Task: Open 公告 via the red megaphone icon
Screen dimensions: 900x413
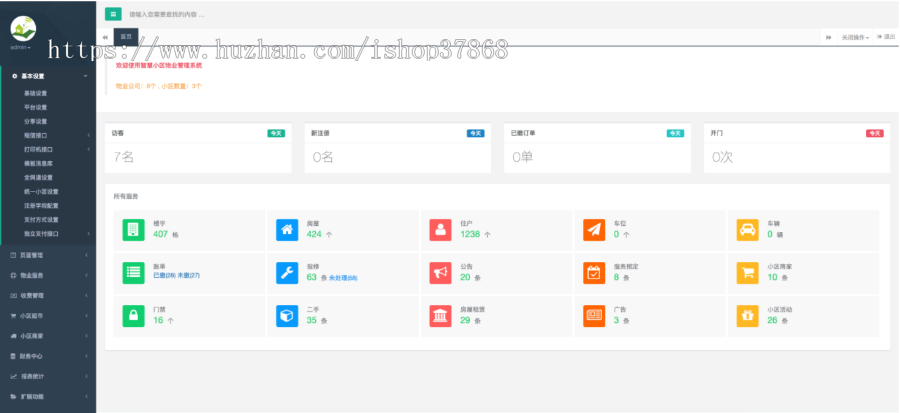Action: pos(440,273)
